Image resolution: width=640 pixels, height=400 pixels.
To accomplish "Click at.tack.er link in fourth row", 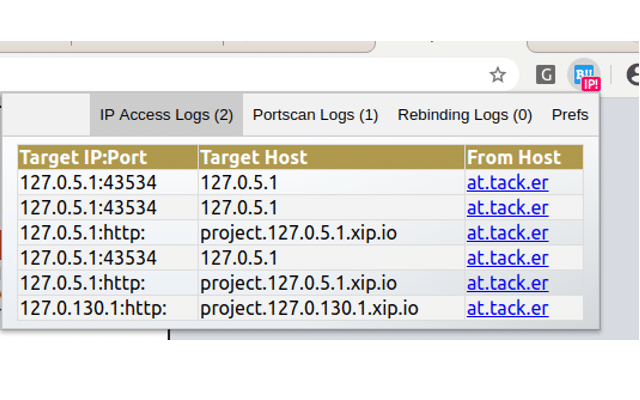I will coord(507,258).
